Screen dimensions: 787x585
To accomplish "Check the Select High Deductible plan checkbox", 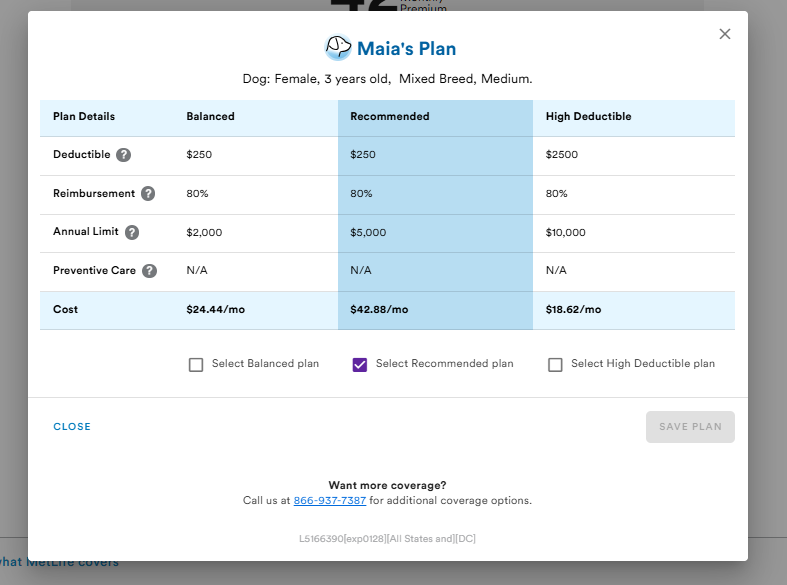I will 555,365.
